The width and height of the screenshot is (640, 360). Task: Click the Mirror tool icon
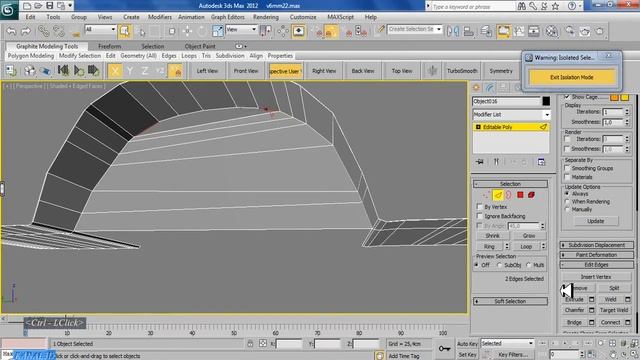453,31
